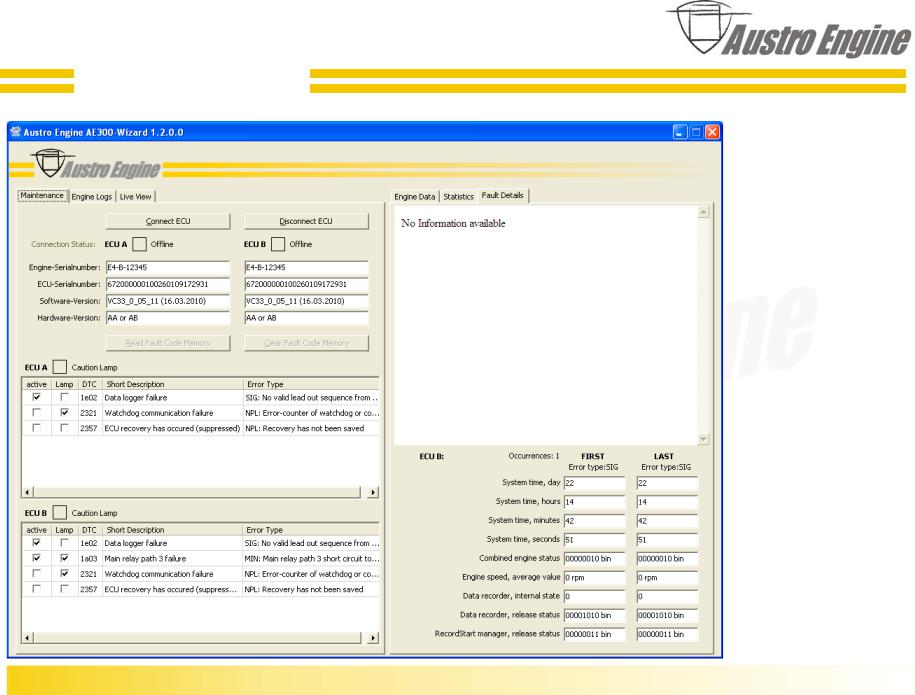The height and width of the screenshot is (695, 915).
Task: Click FIRST Data recorder internal state field
Action: (594, 596)
